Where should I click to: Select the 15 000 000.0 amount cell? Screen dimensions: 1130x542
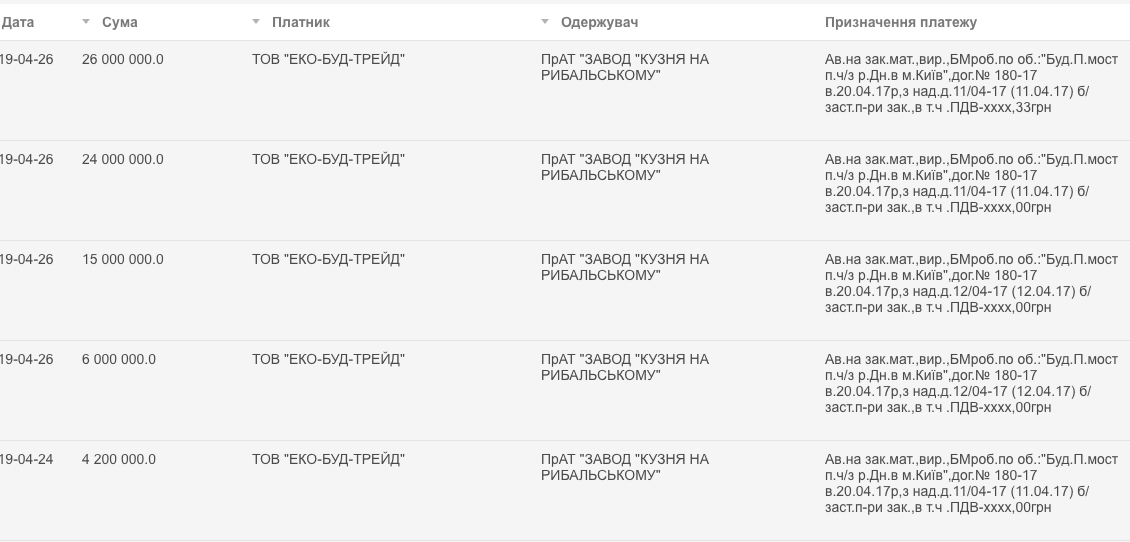pyautogui.click(x=123, y=259)
